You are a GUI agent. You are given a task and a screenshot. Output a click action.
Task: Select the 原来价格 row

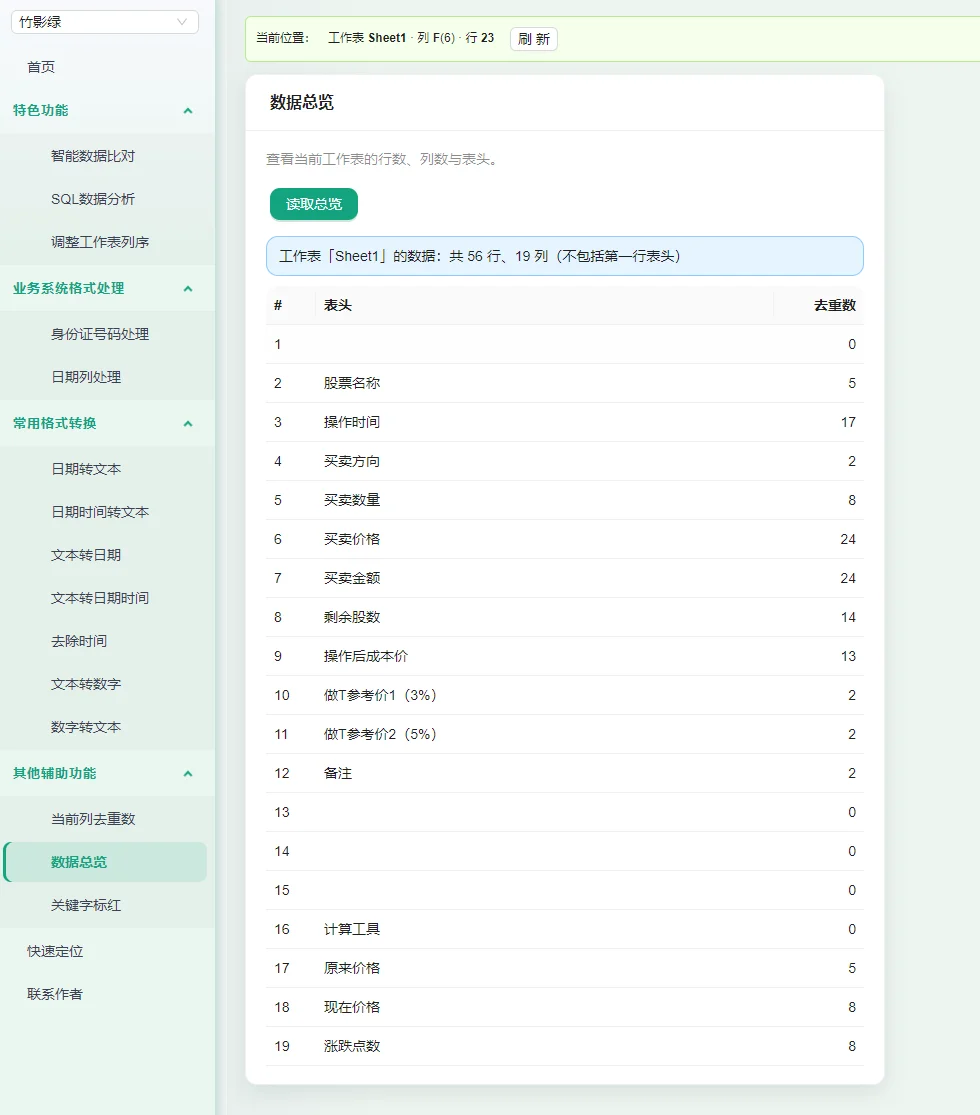pyautogui.click(x=565, y=969)
